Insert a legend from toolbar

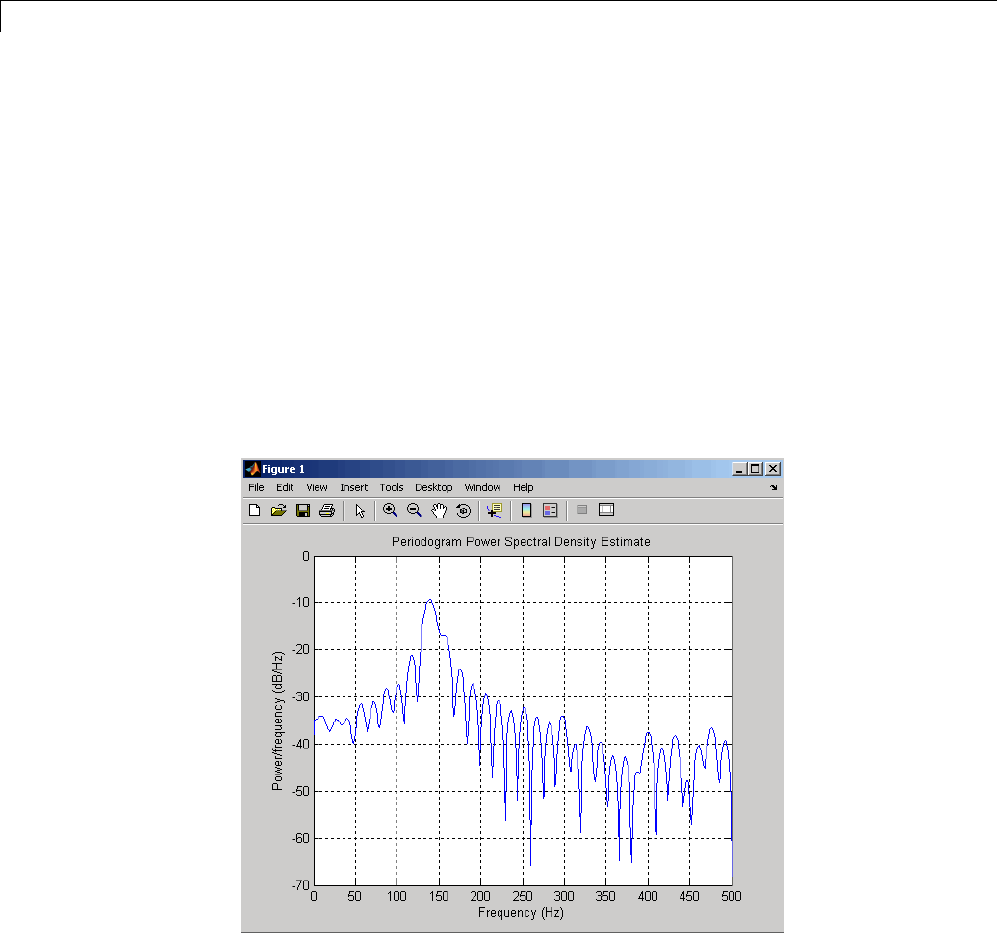(x=550, y=511)
